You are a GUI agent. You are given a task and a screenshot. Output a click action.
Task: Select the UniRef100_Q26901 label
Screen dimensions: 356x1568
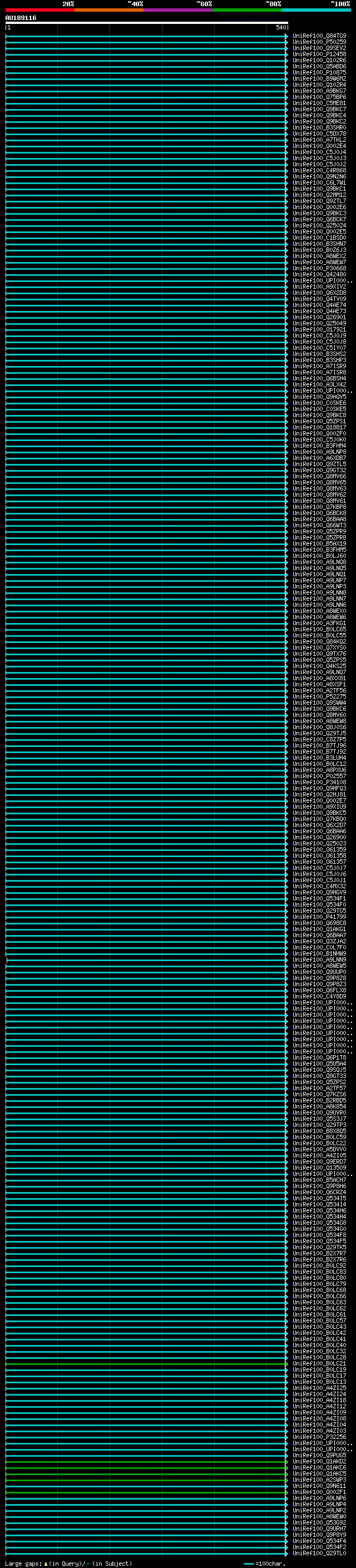point(319,317)
